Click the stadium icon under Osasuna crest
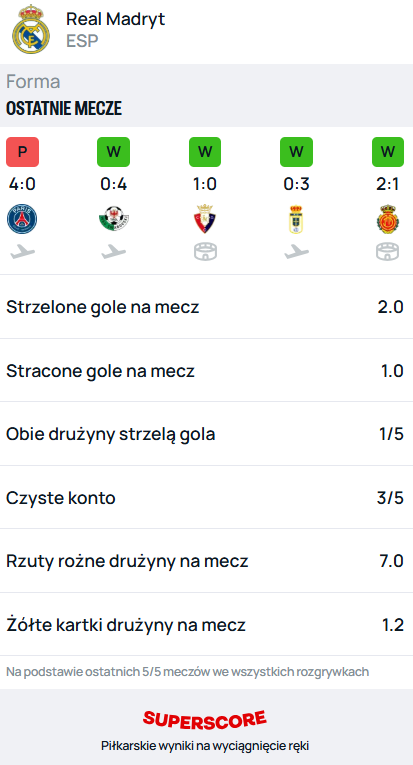413x765 pixels. coord(205,252)
